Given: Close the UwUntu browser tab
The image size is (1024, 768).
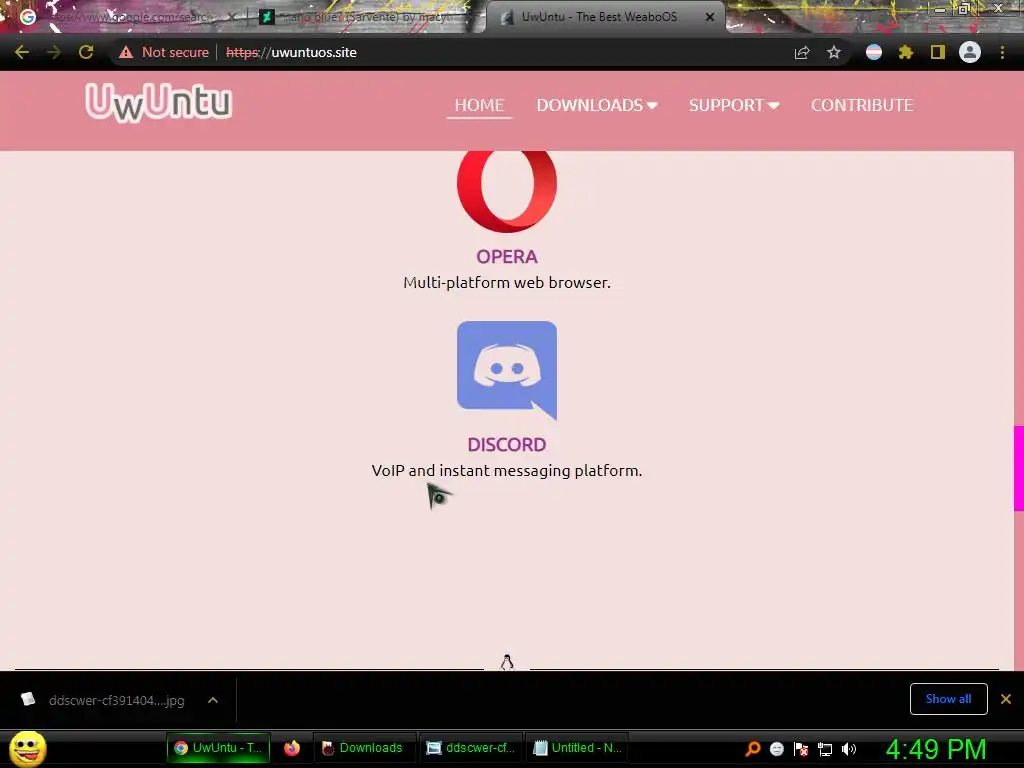Looking at the screenshot, I should 710,17.
